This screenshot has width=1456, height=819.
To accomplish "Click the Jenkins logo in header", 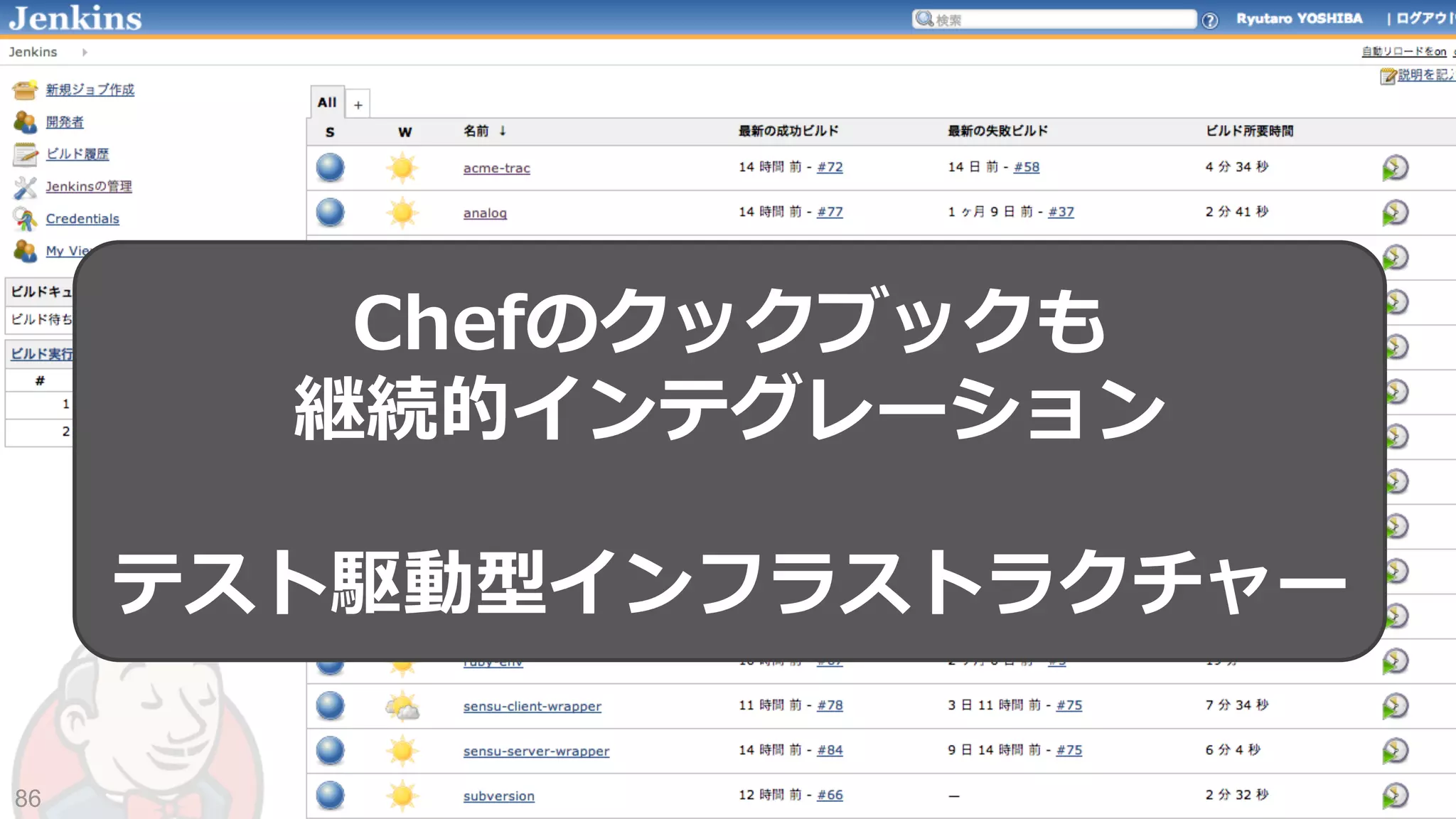I will point(75,18).
